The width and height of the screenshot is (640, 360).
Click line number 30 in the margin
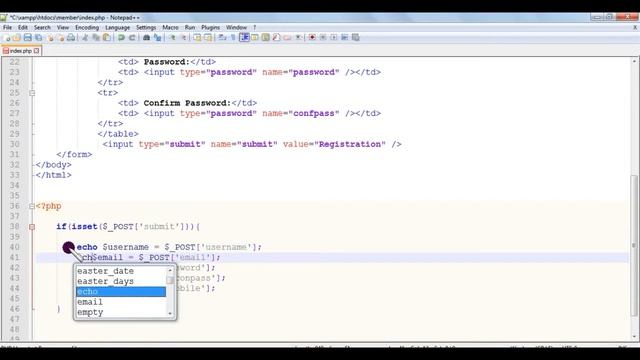[x=14, y=144]
